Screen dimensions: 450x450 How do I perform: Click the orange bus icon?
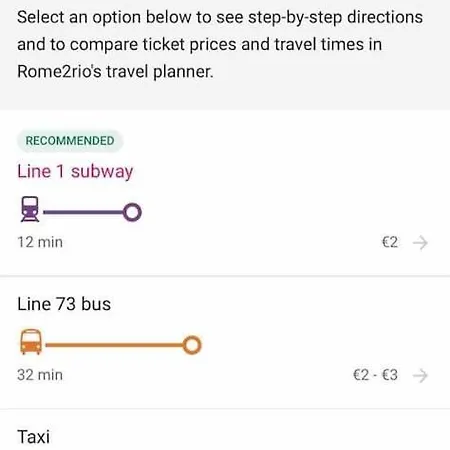click(31, 342)
